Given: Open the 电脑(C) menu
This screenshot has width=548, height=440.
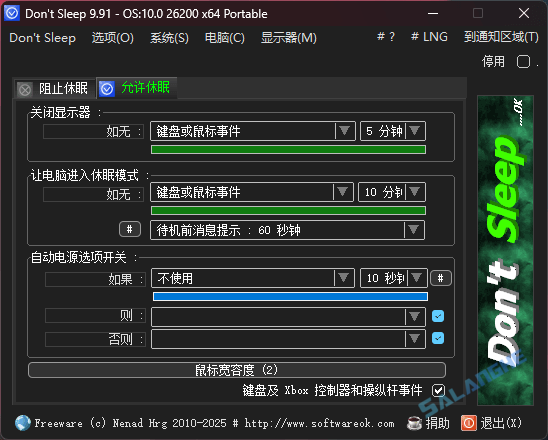Looking at the screenshot, I should click(x=224, y=38).
